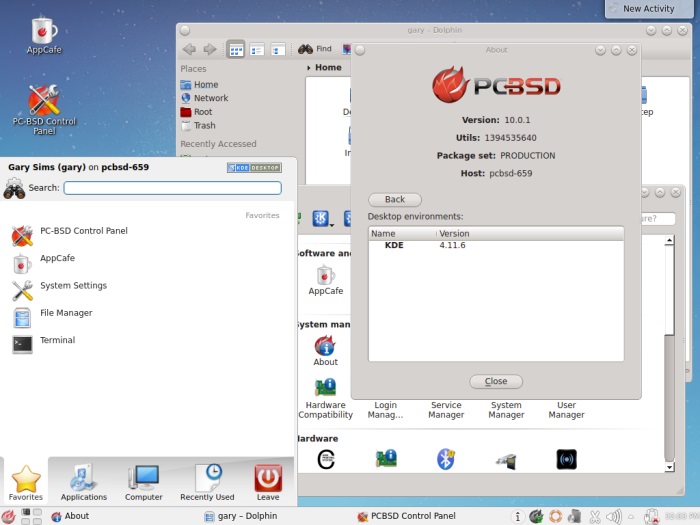Open PC-BSD Control Panel desktop icon
The width and height of the screenshot is (700, 525).
(44, 110)
